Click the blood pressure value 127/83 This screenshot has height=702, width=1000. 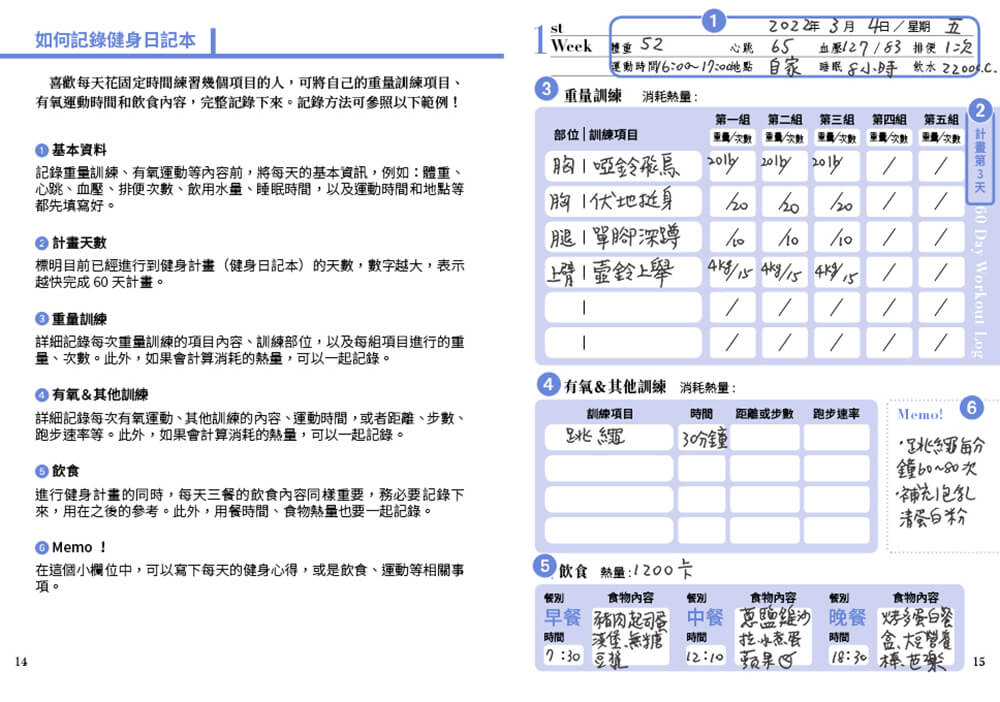pyautogui.click(x=872, y=47)
